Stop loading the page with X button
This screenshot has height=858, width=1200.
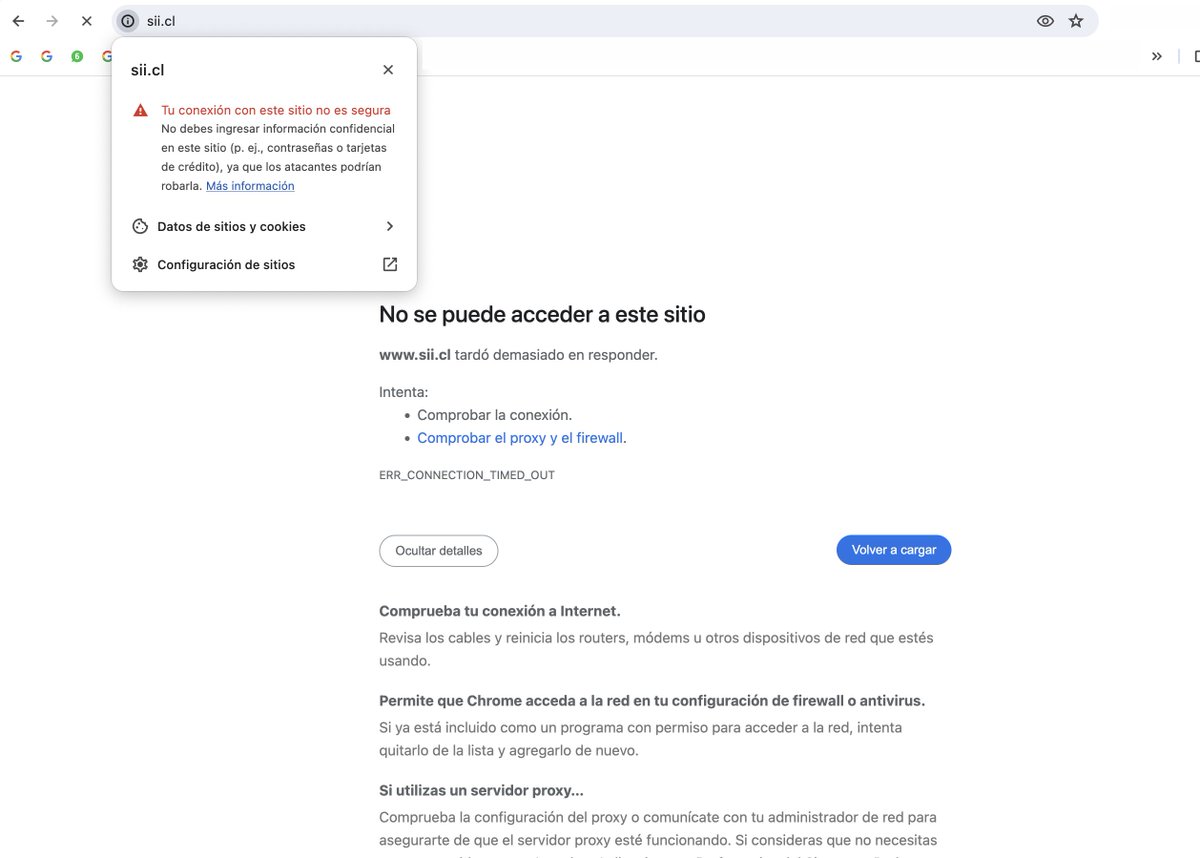pos(87,21)
